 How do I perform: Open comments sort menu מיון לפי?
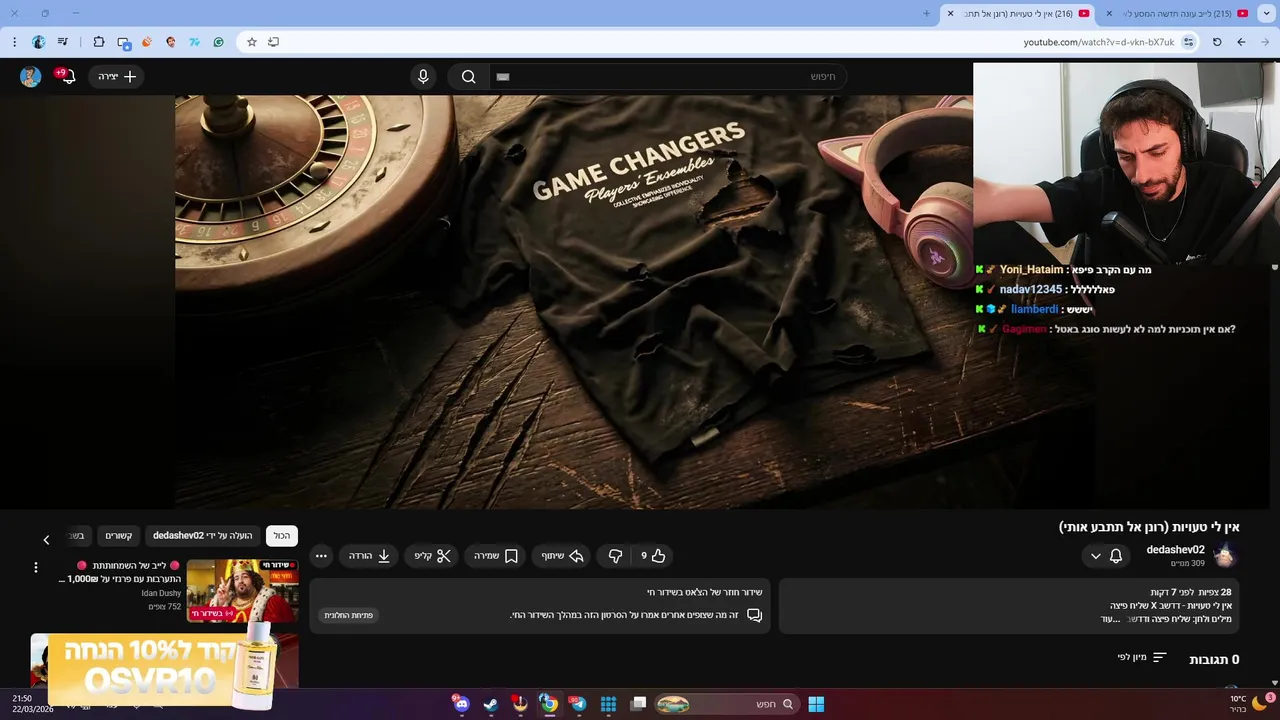pos(1142,657)
